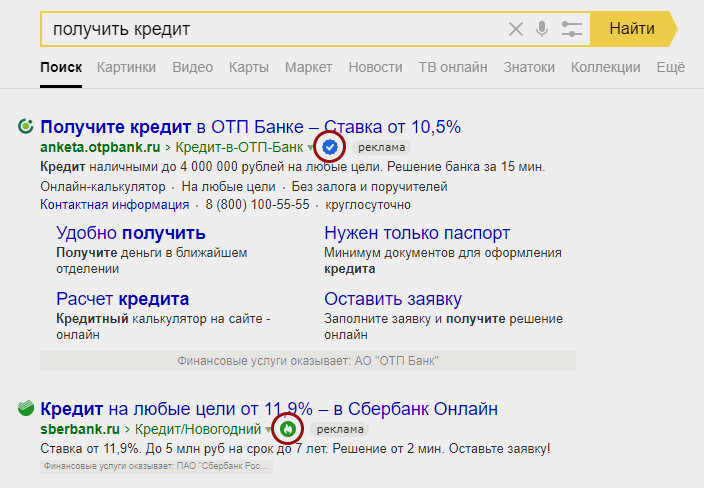The width and height of the screenshot is (704, 488).
Task: Open the ТВ онлайн tab
Action: [453, 67]
